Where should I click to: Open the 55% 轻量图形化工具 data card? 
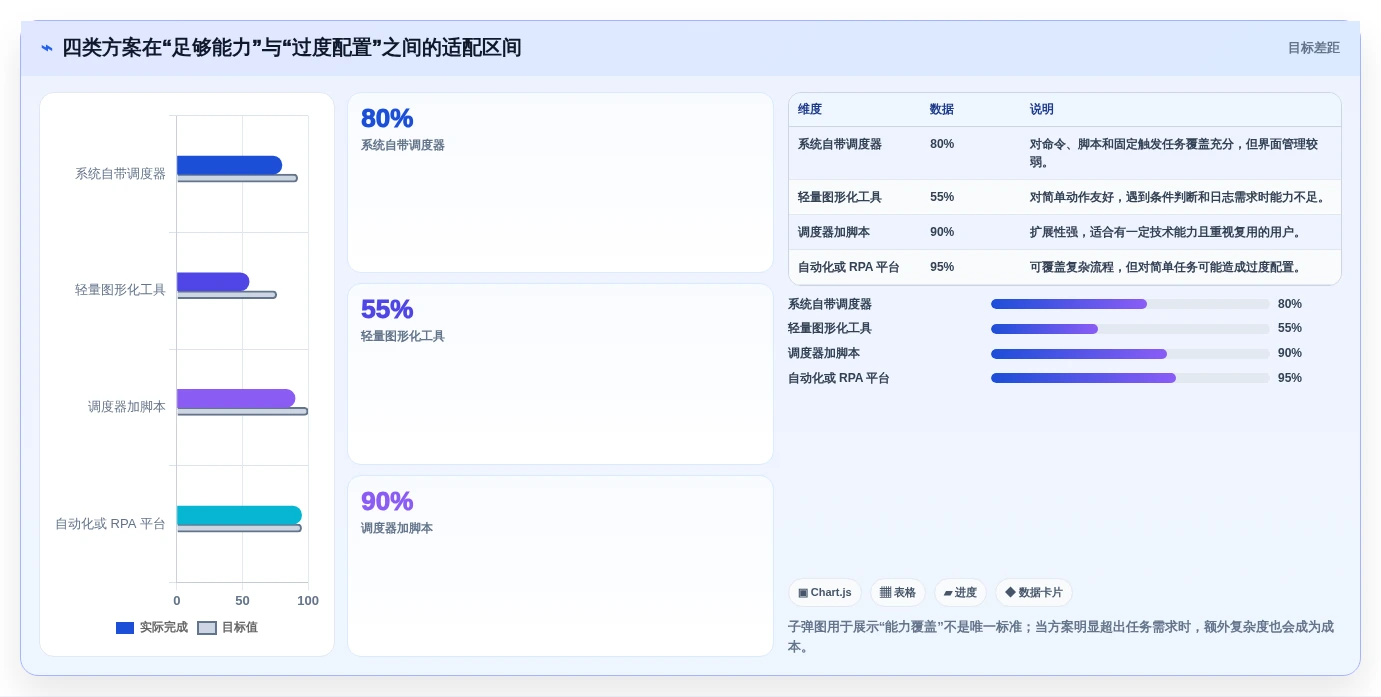pyautogui.click(x=560, y=374)
